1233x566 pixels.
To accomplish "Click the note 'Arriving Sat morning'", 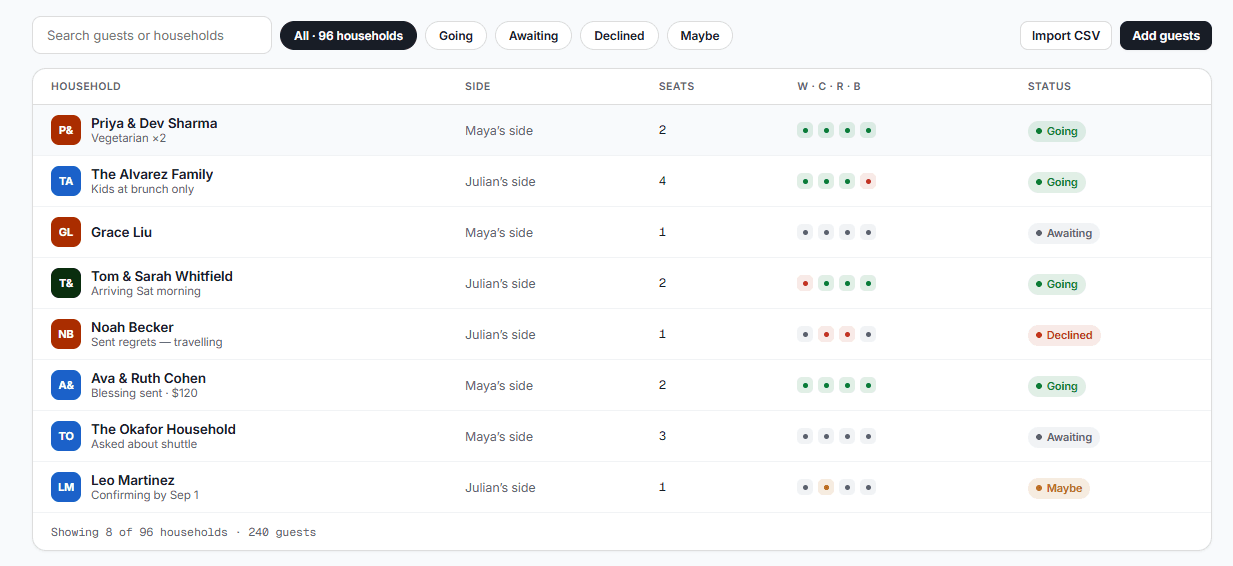I will 146,291.
